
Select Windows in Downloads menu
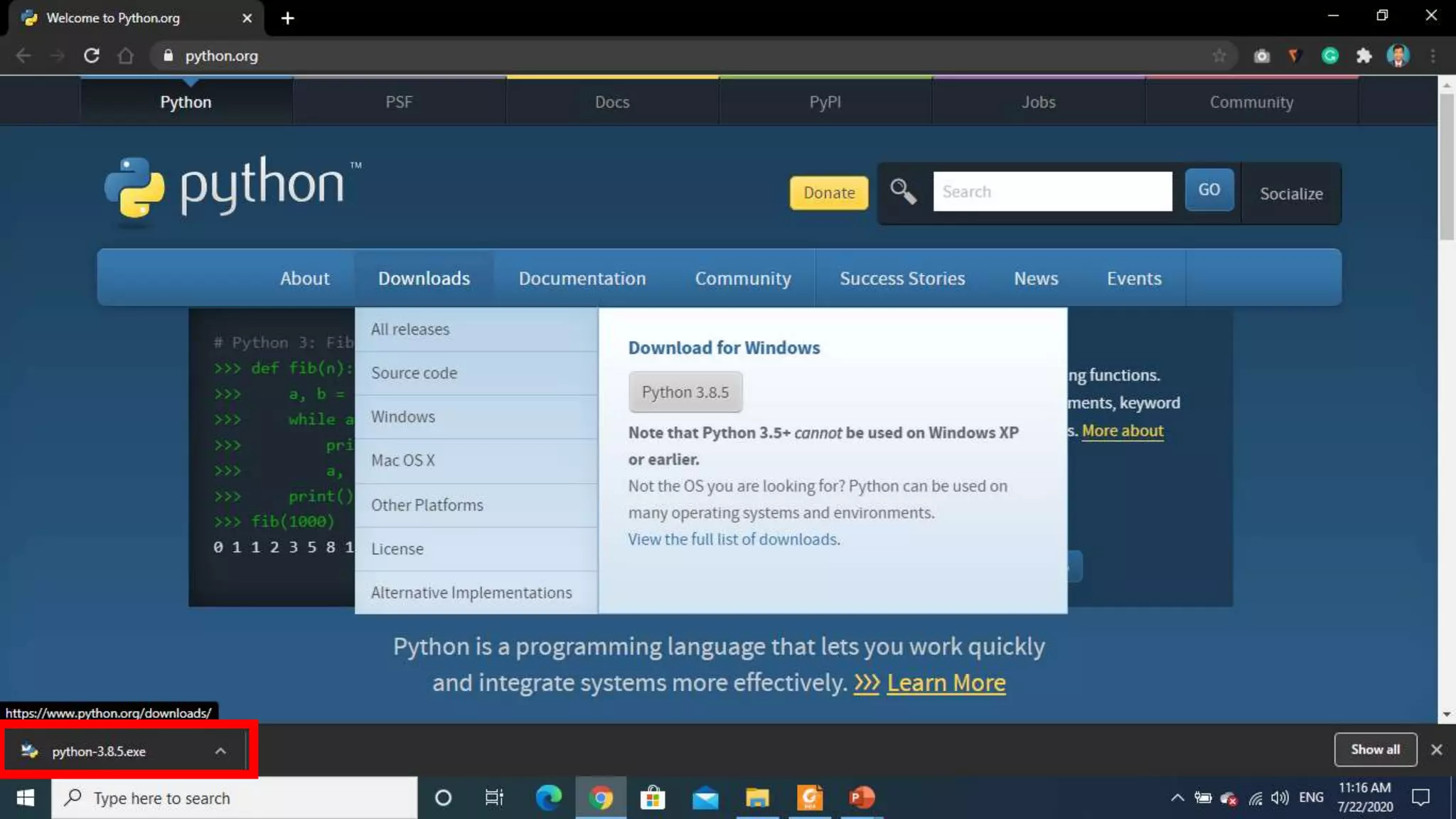(x=403, y=417)
